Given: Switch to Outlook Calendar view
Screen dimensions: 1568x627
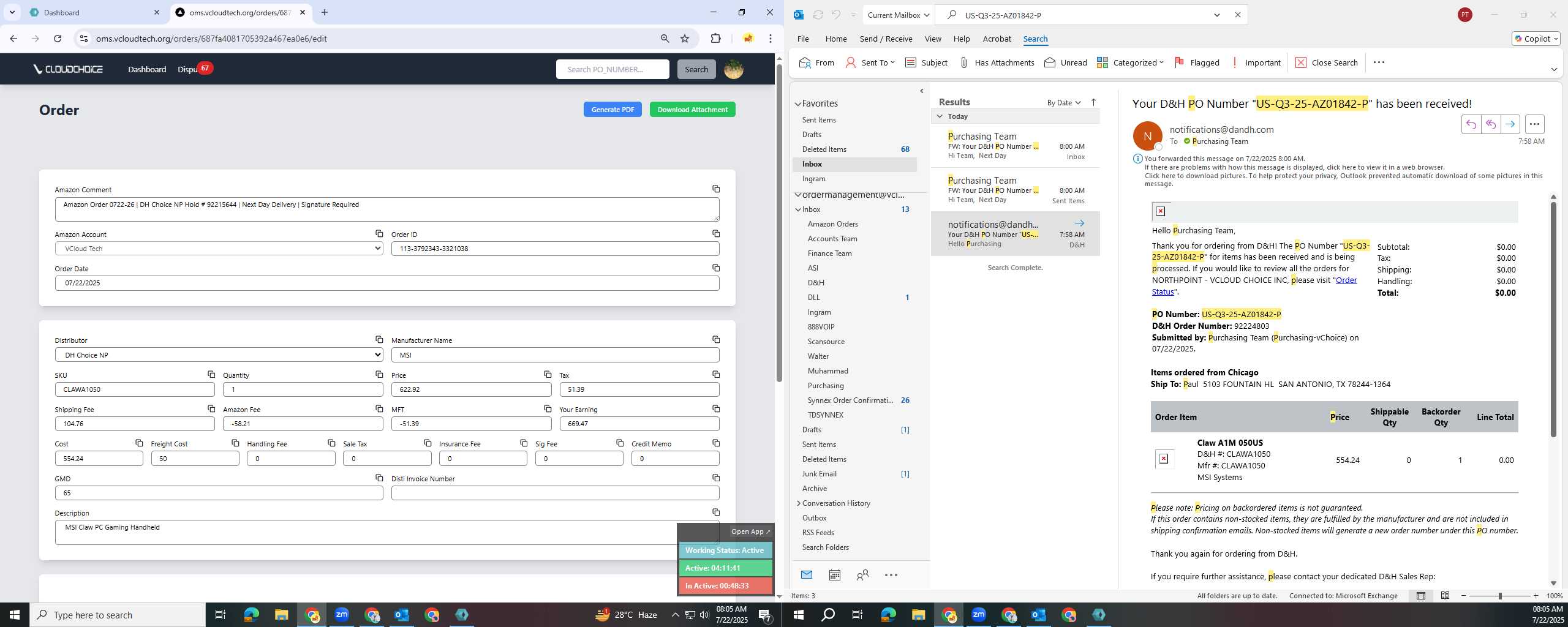Looking at the screenshot, I should 834,575.
